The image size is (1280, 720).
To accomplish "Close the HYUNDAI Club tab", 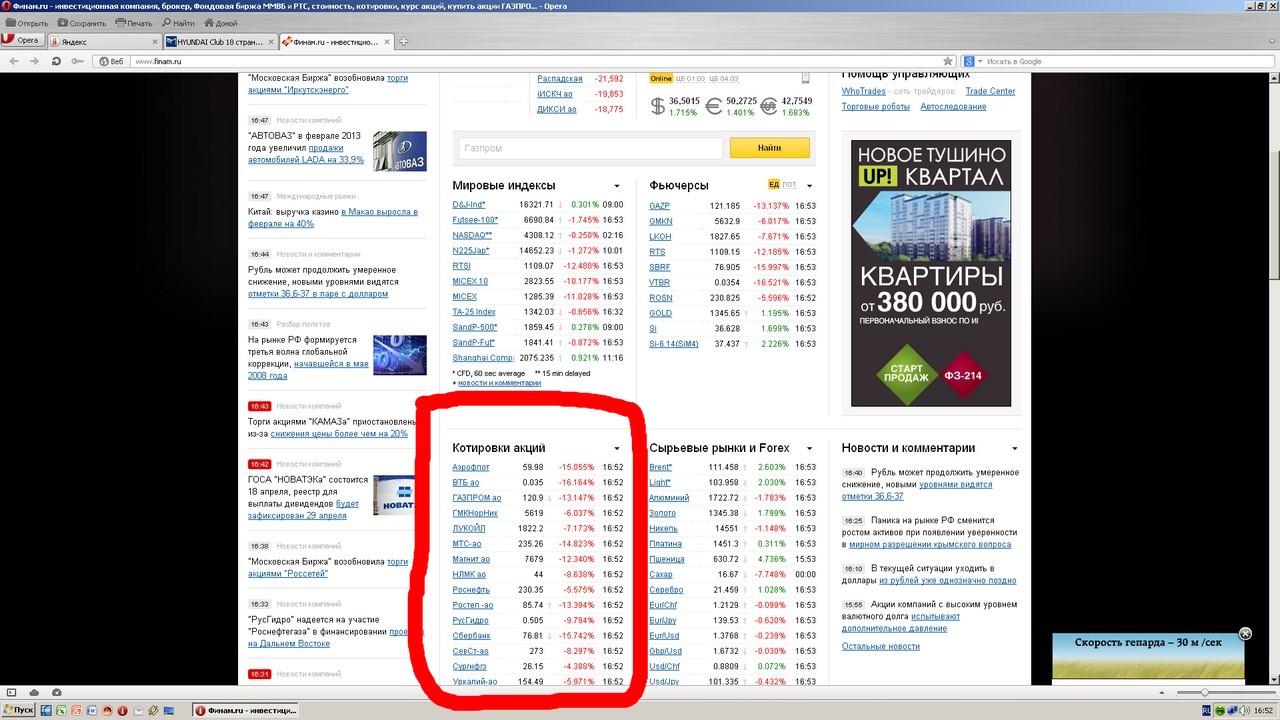I will click(271, 42).
